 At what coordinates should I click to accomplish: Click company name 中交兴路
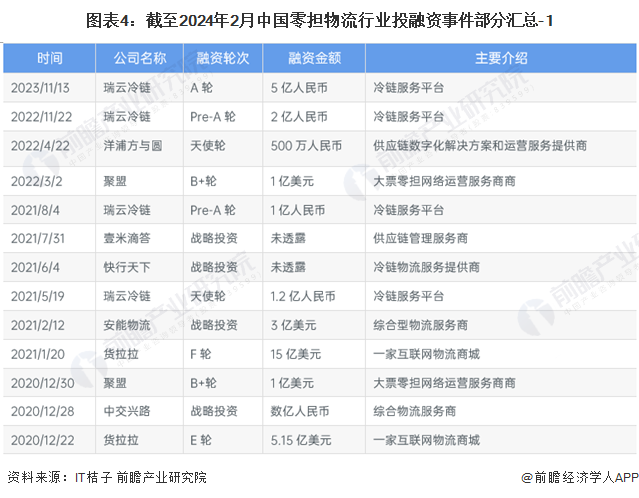(x=127, y=411)
